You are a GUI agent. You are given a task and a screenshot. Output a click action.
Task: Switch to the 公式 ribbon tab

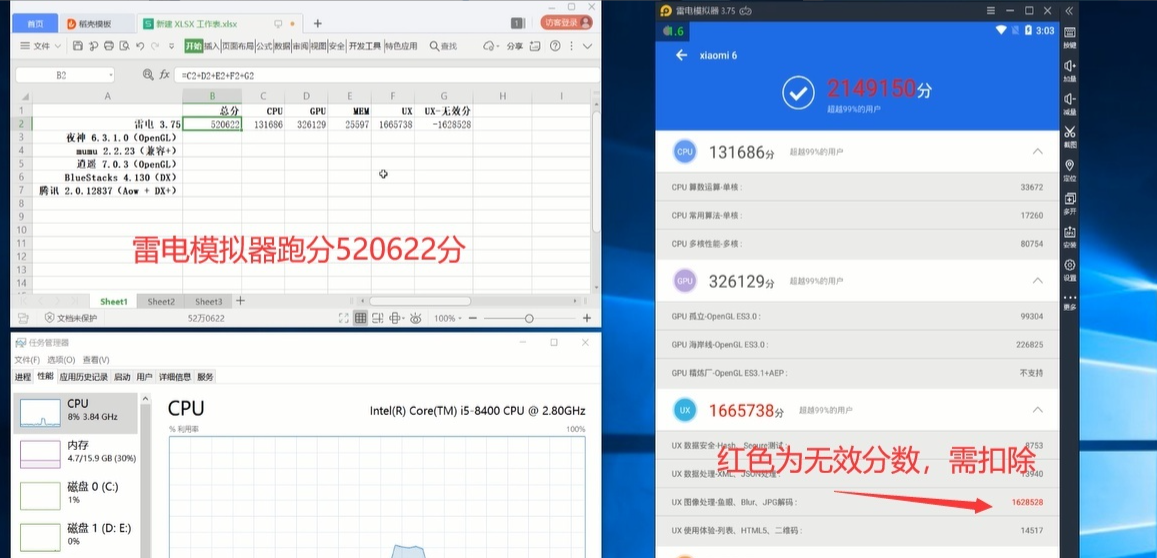pos(263,46)
